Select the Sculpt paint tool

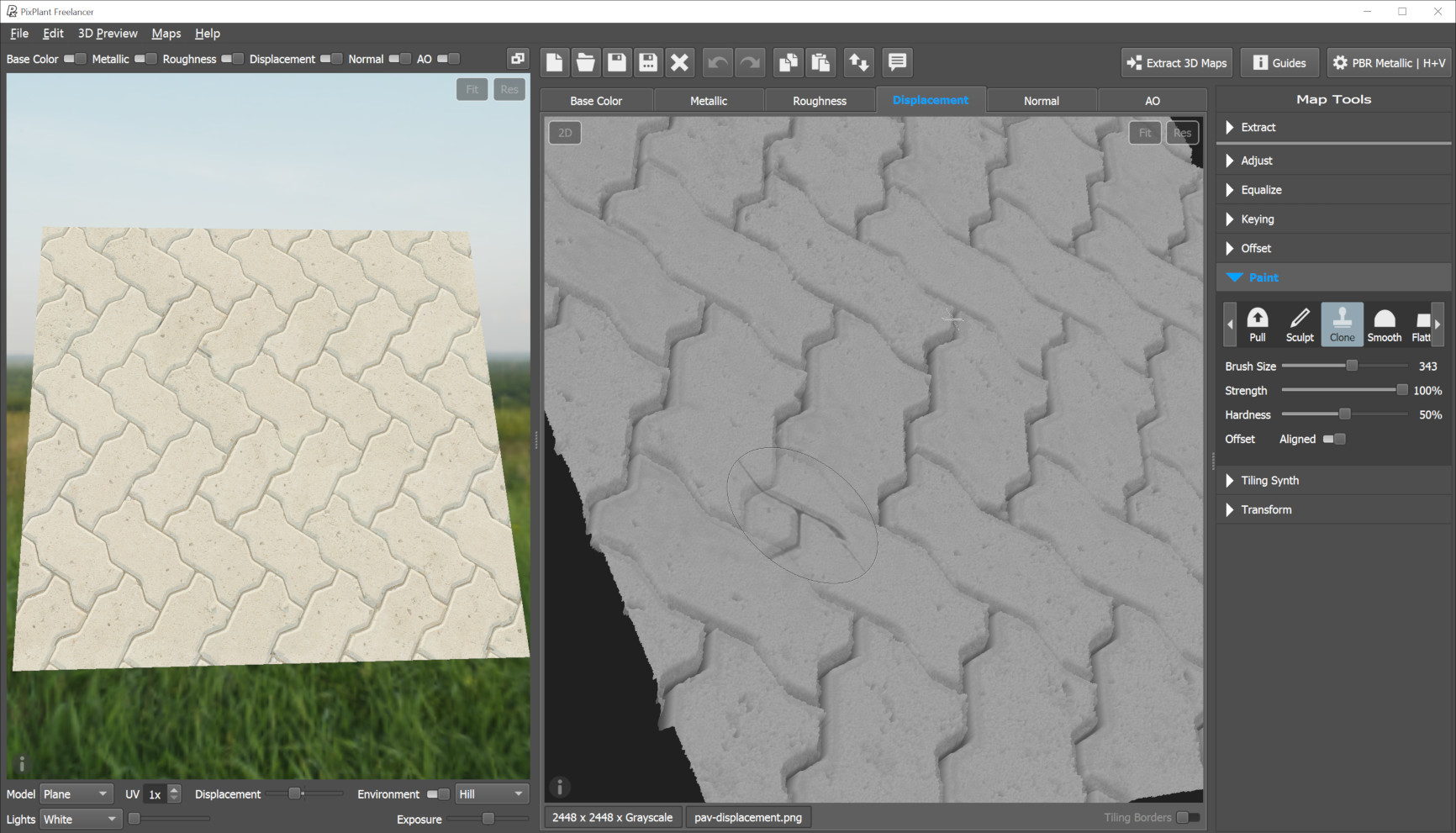coord(1299,324)
